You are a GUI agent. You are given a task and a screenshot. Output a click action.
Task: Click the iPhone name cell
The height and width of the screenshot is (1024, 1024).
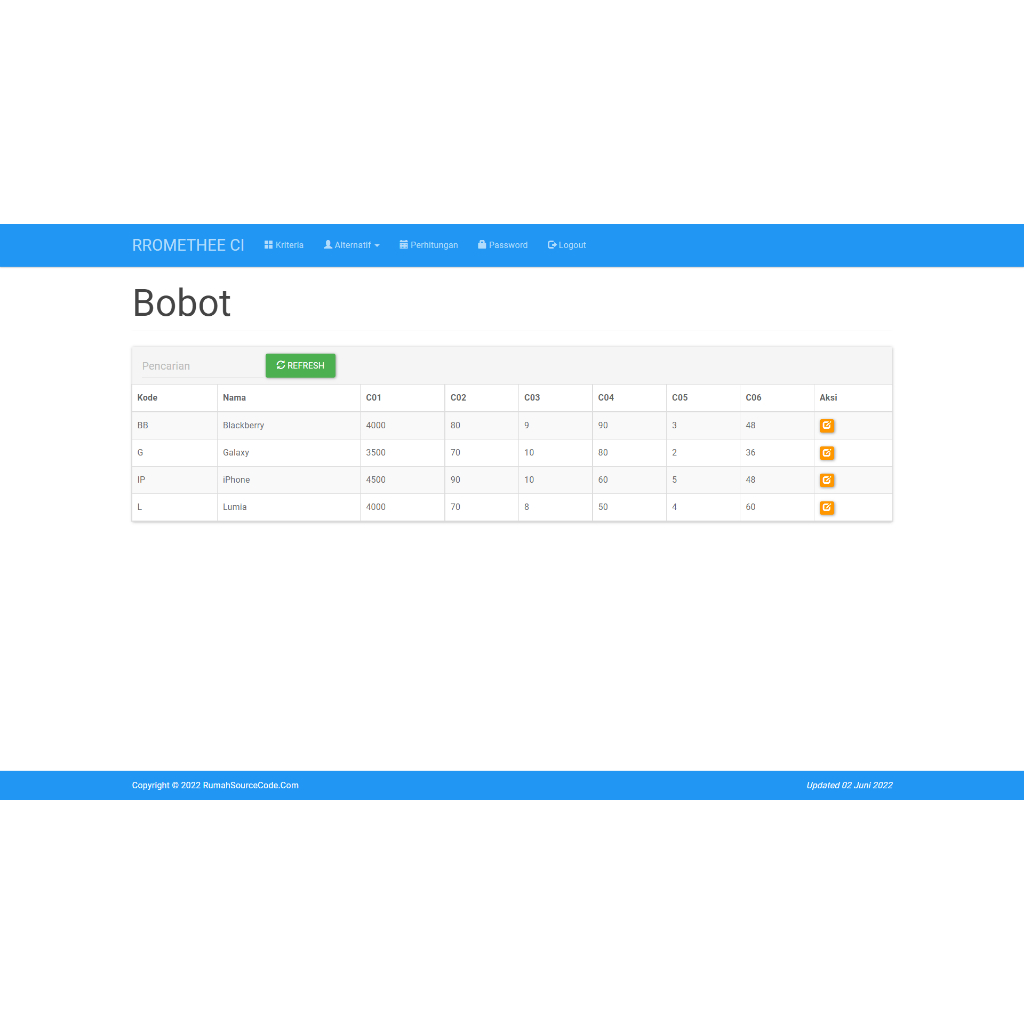click(x=289, y=480)
